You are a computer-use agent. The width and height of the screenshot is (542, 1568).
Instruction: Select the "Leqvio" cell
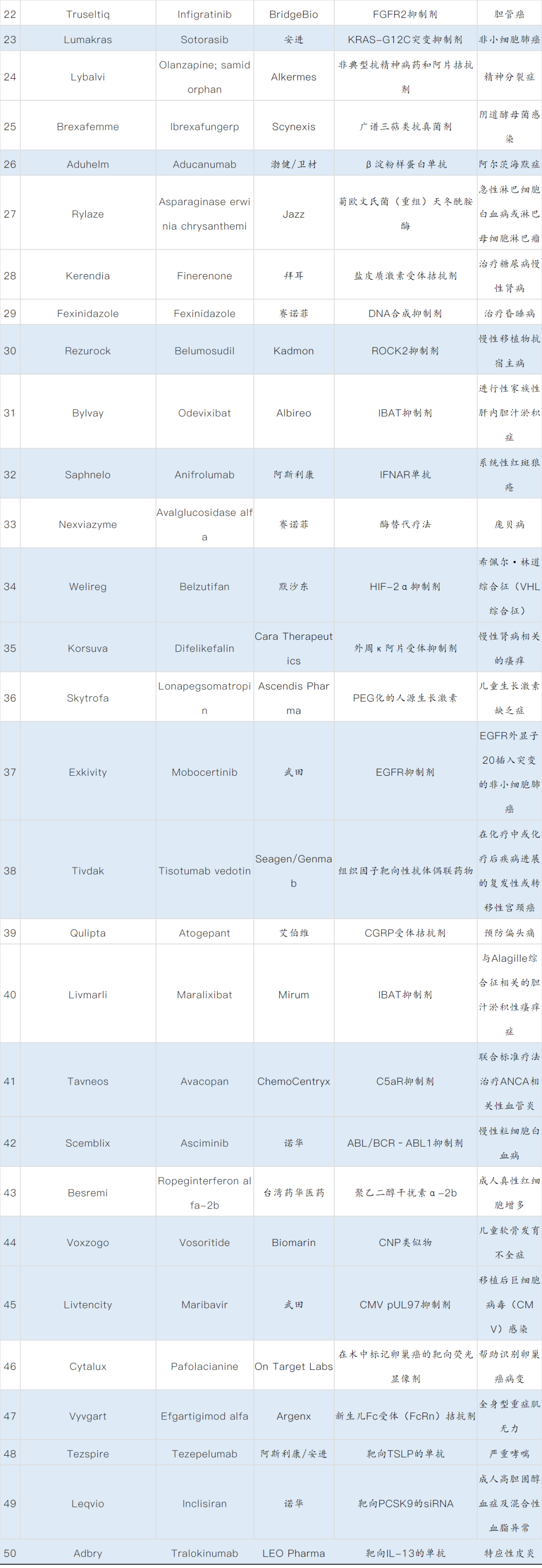tap(88, 1503)
